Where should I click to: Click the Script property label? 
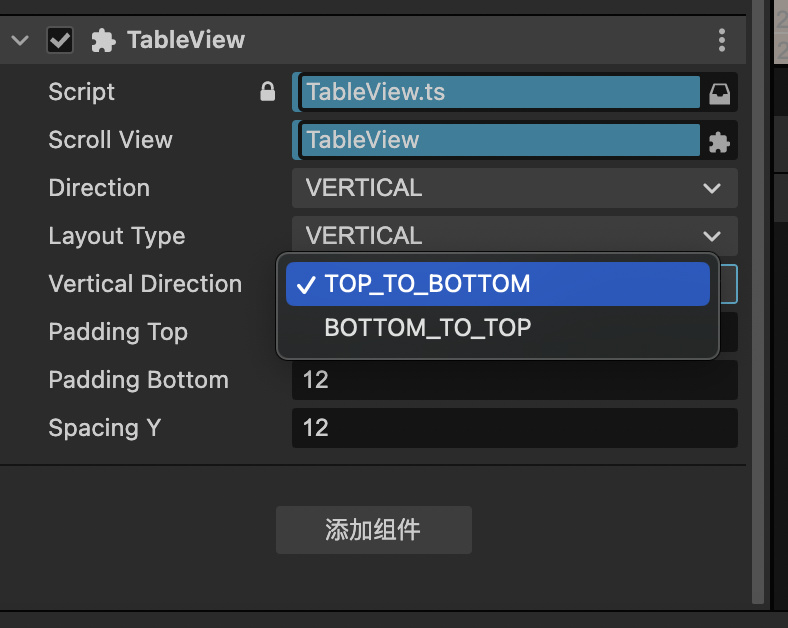click(x=82, y=92)
